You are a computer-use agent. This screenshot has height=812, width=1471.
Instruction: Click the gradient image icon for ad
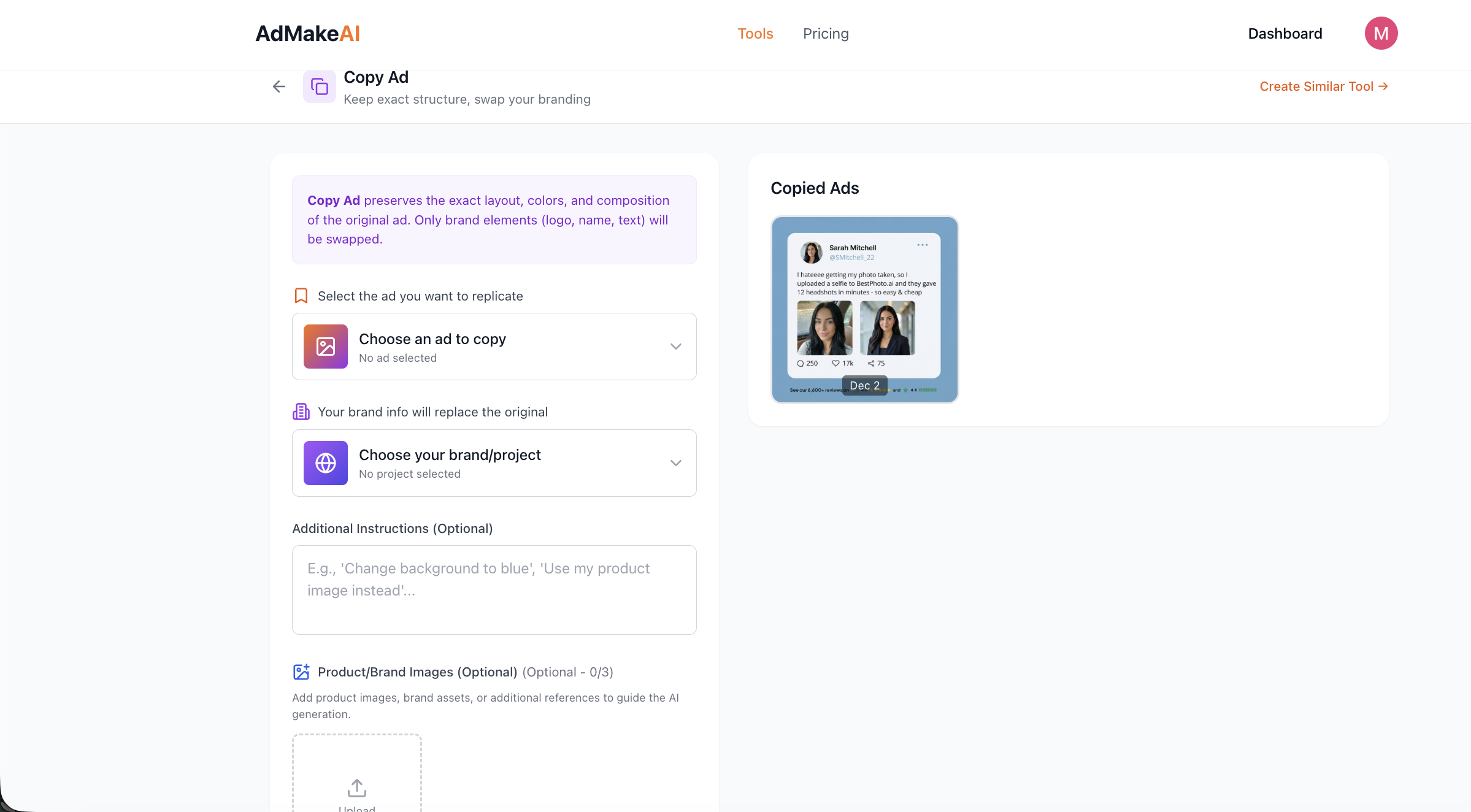326,347
